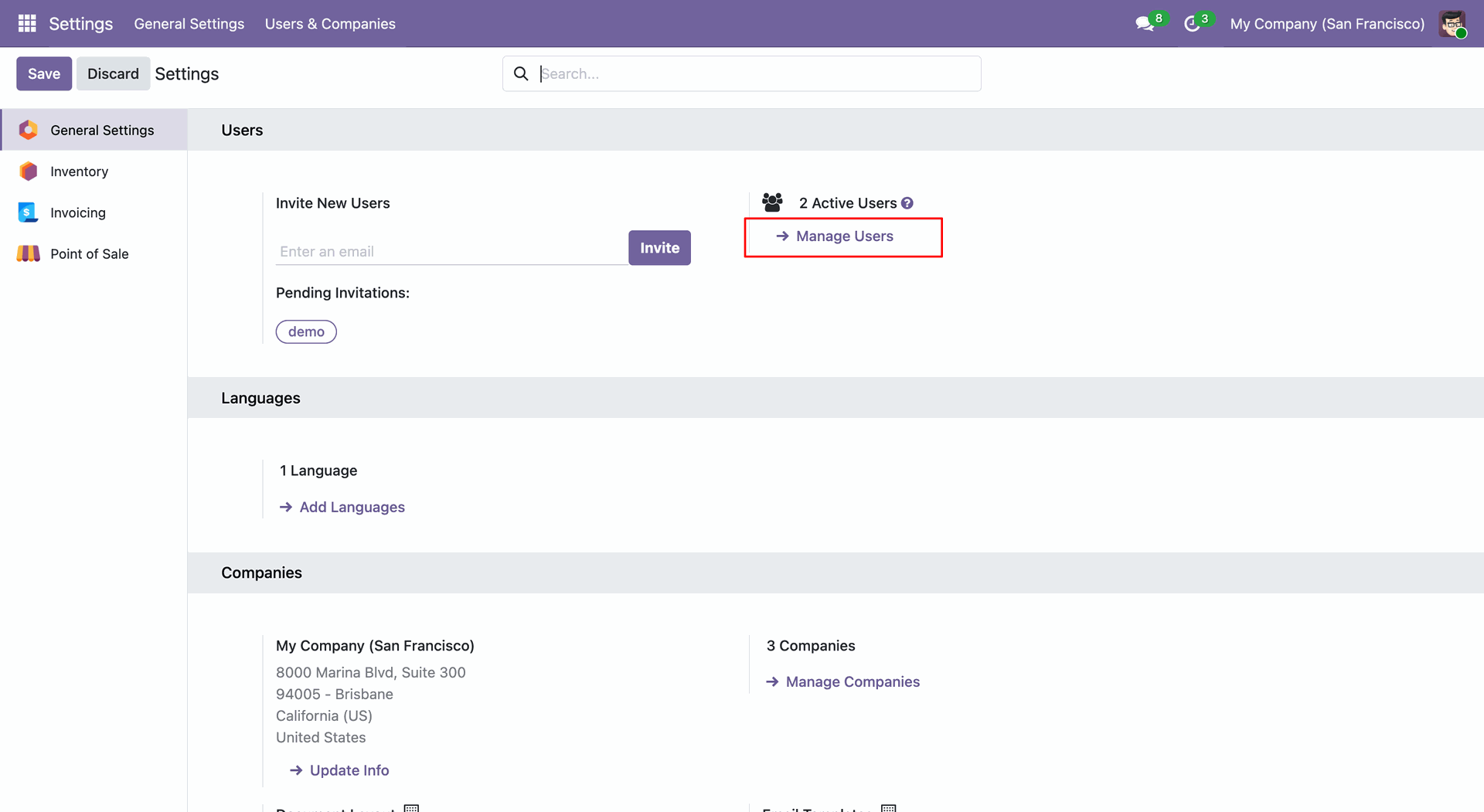1484x812 pixels.
Task: Focus the Enter an email field
Action: click(451, 251)
